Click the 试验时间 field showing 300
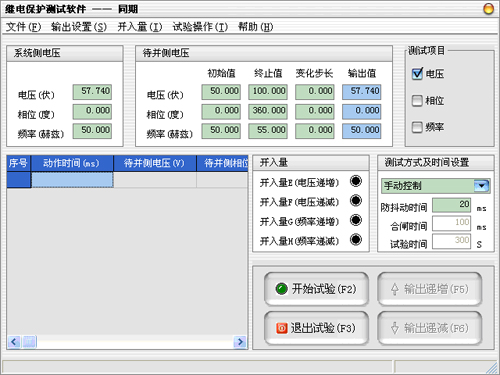The image size is (500, 375). [x=452, y=241]
